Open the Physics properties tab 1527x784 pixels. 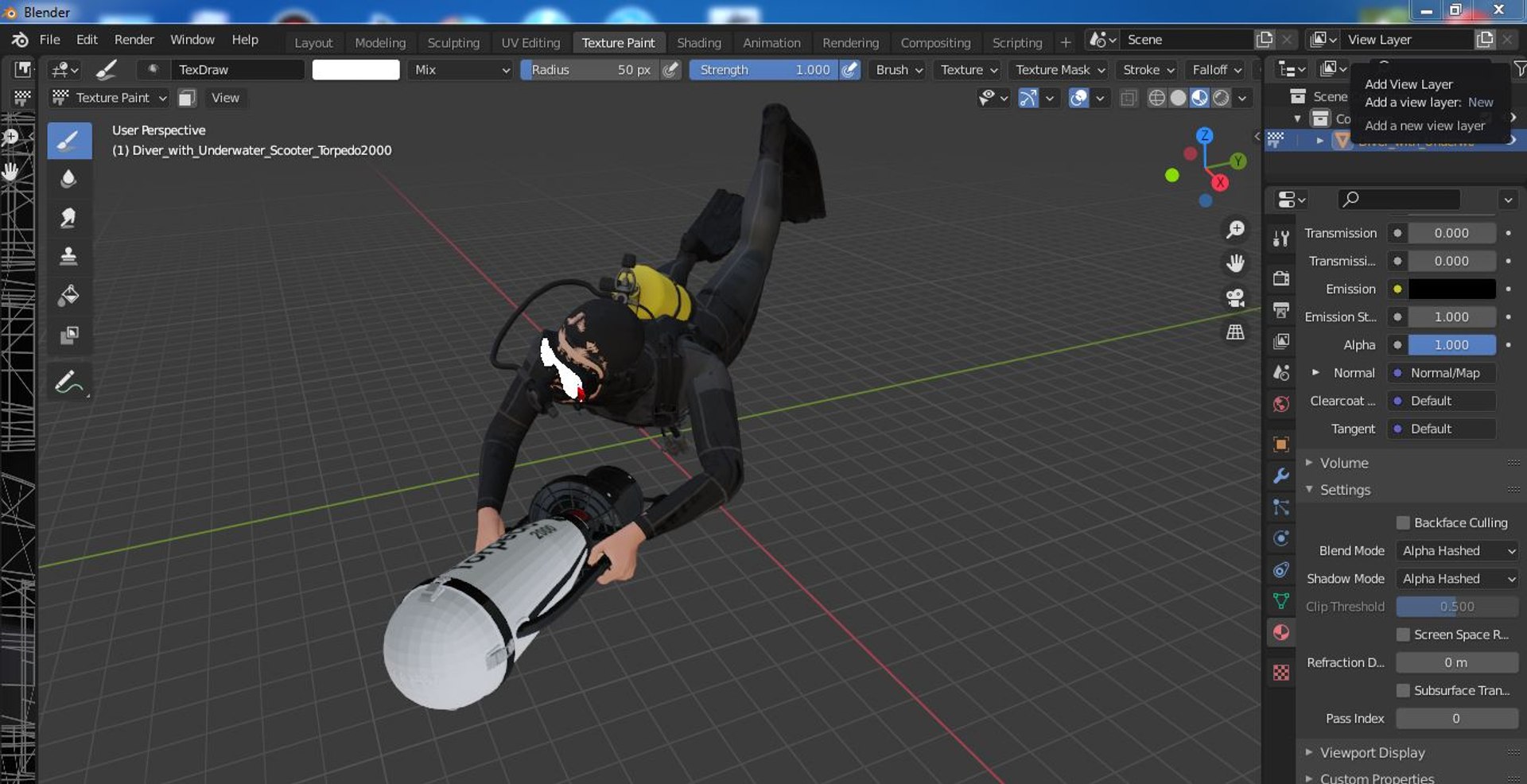[x=1280, y=538]
